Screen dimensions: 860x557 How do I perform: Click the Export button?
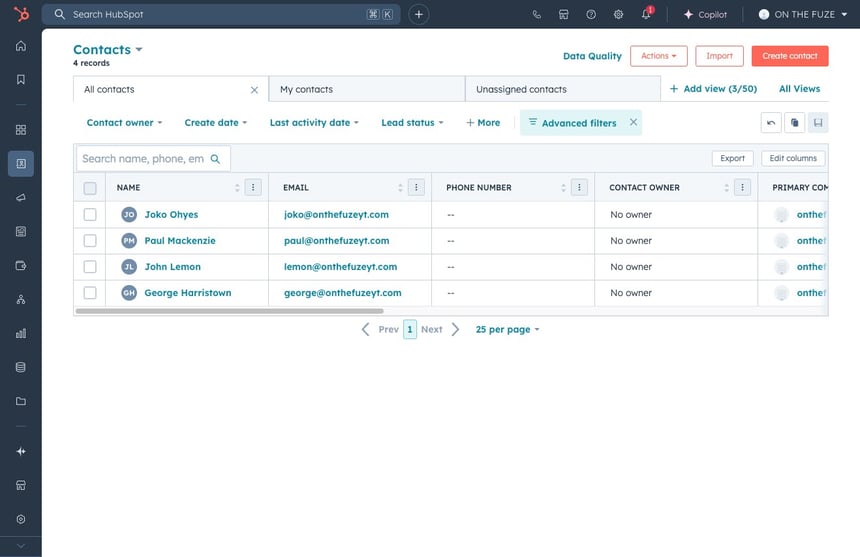(732, 158)
